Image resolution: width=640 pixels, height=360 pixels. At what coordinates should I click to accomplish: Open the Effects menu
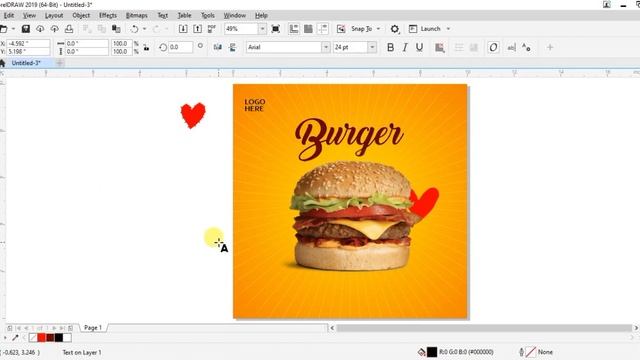pos(108,16)
